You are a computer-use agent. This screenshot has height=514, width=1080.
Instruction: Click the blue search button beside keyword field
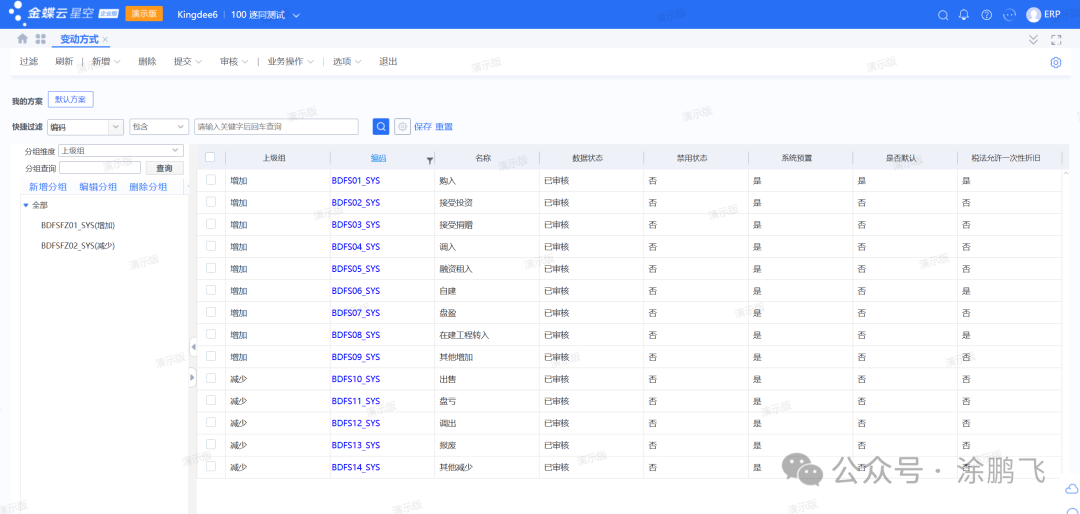pos(381,127)
